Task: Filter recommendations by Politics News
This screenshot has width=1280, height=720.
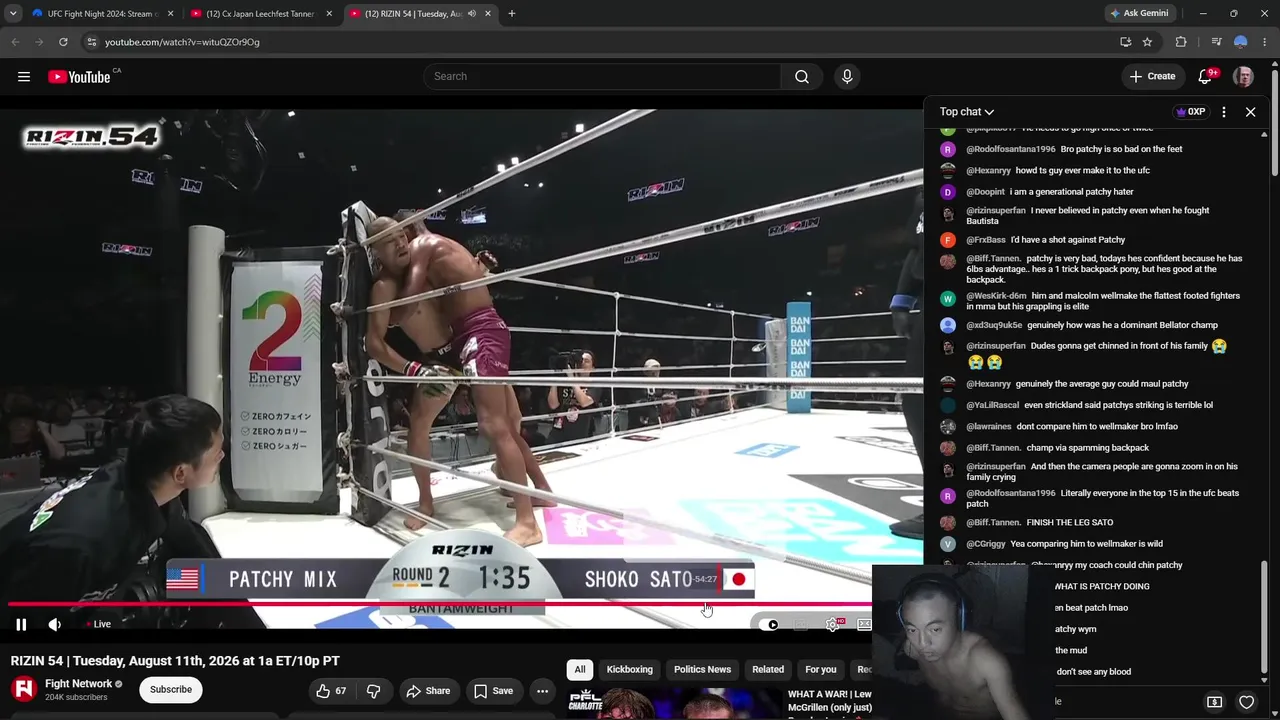Action: pos(702,670)
